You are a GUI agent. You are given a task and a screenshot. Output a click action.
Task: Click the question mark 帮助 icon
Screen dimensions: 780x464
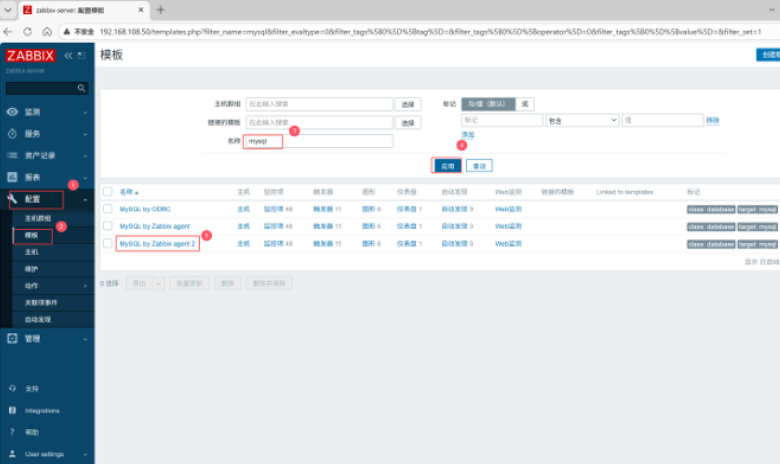[x=12, y=432]
